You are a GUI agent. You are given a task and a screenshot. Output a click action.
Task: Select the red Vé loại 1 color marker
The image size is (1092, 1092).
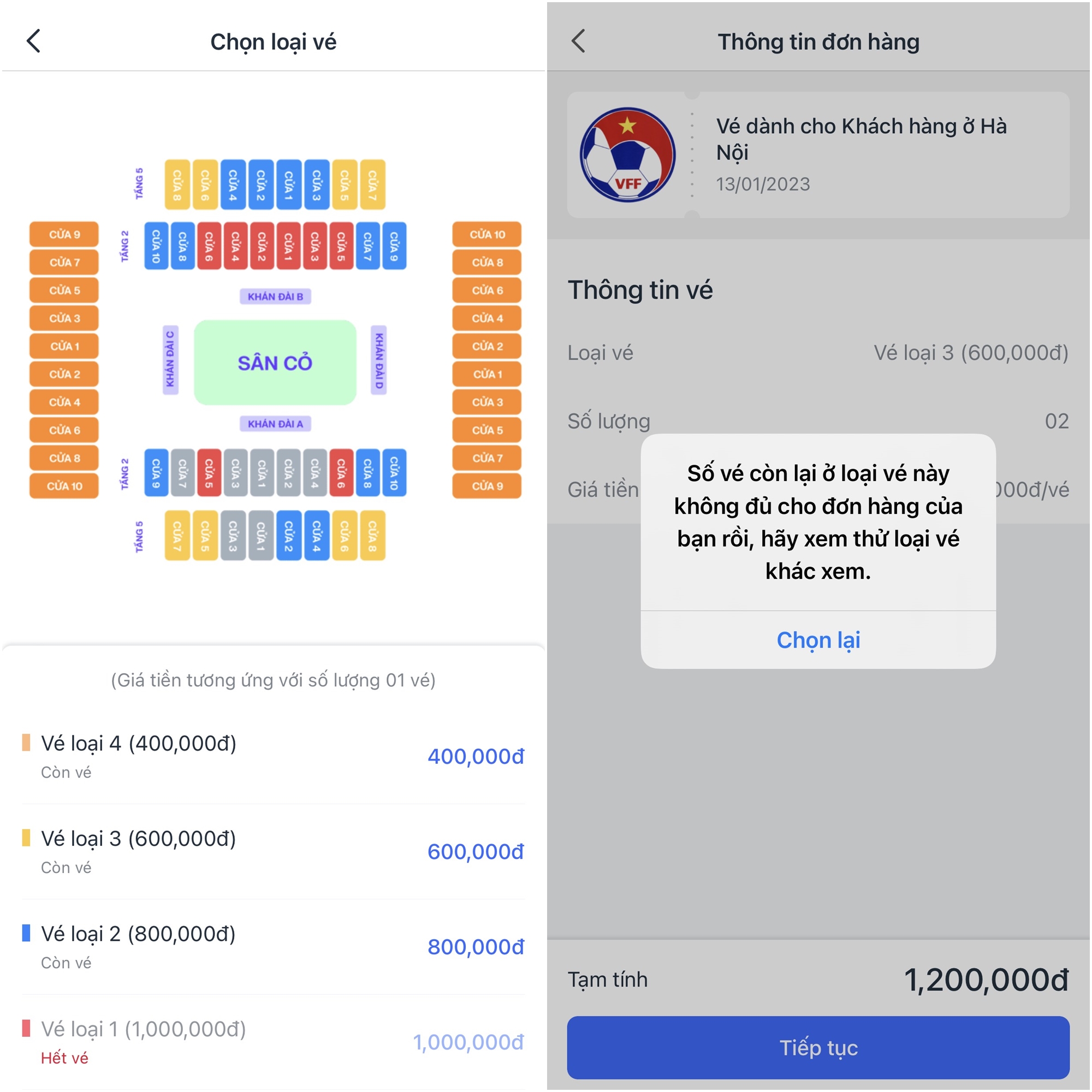pyautogui.click(x=26, y=1028)
